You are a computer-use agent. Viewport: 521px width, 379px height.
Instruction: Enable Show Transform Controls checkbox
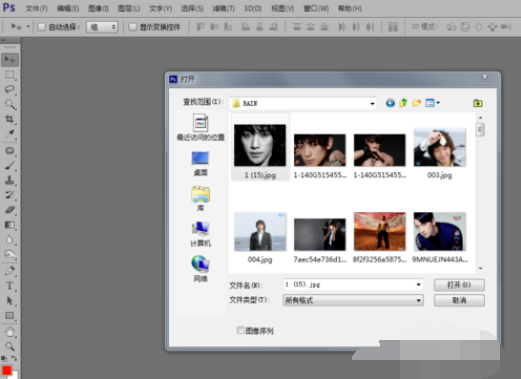pyautogui.click(x=133, y=27)
